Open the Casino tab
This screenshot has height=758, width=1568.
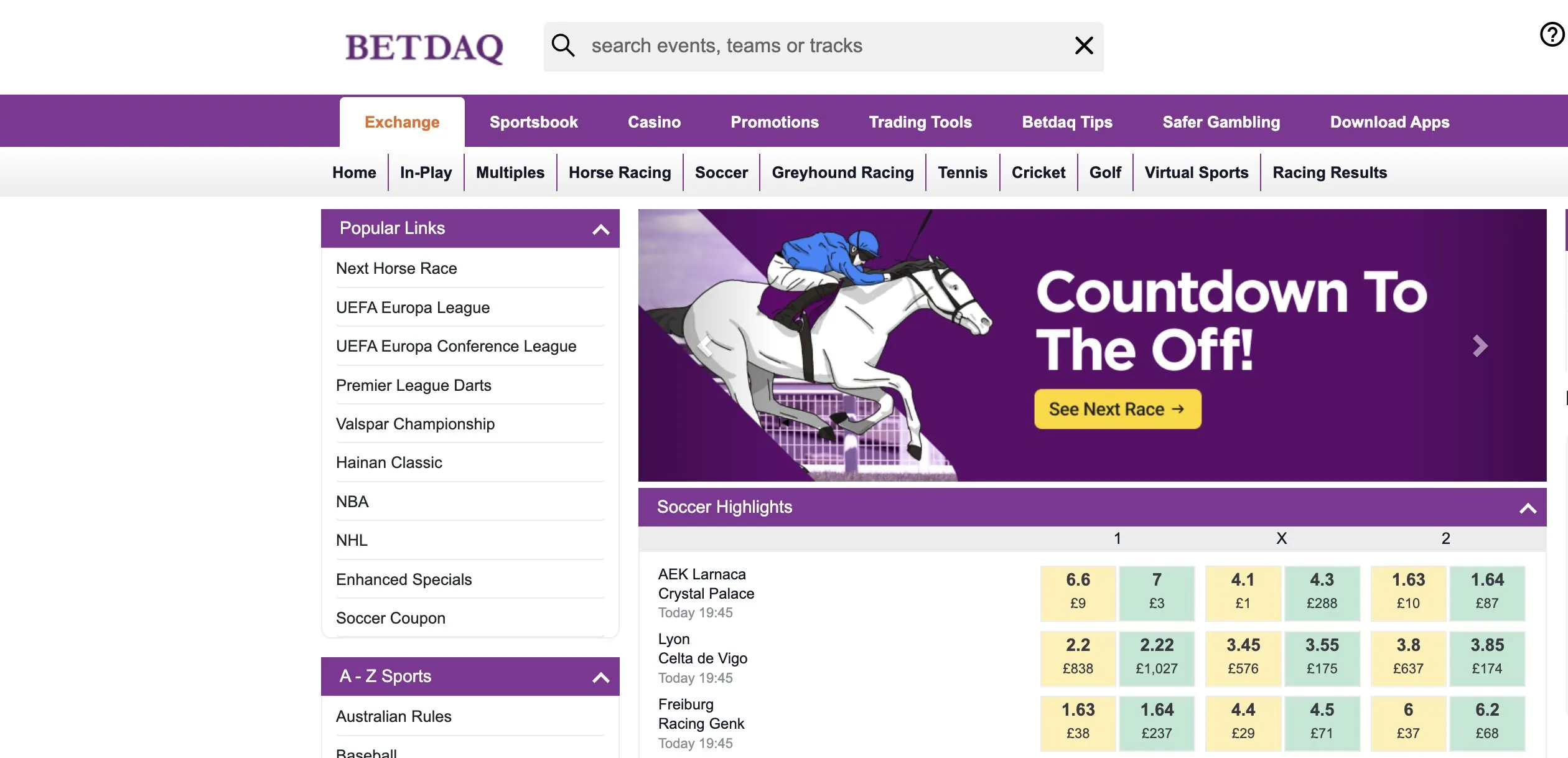point(654,121)
